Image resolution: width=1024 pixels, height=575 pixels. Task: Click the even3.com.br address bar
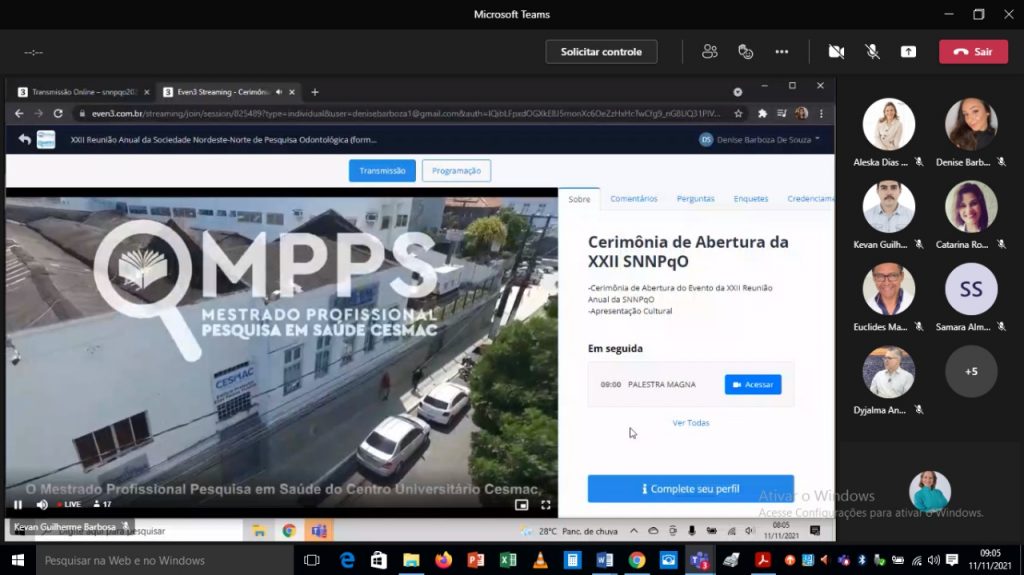tap(405, 114)
